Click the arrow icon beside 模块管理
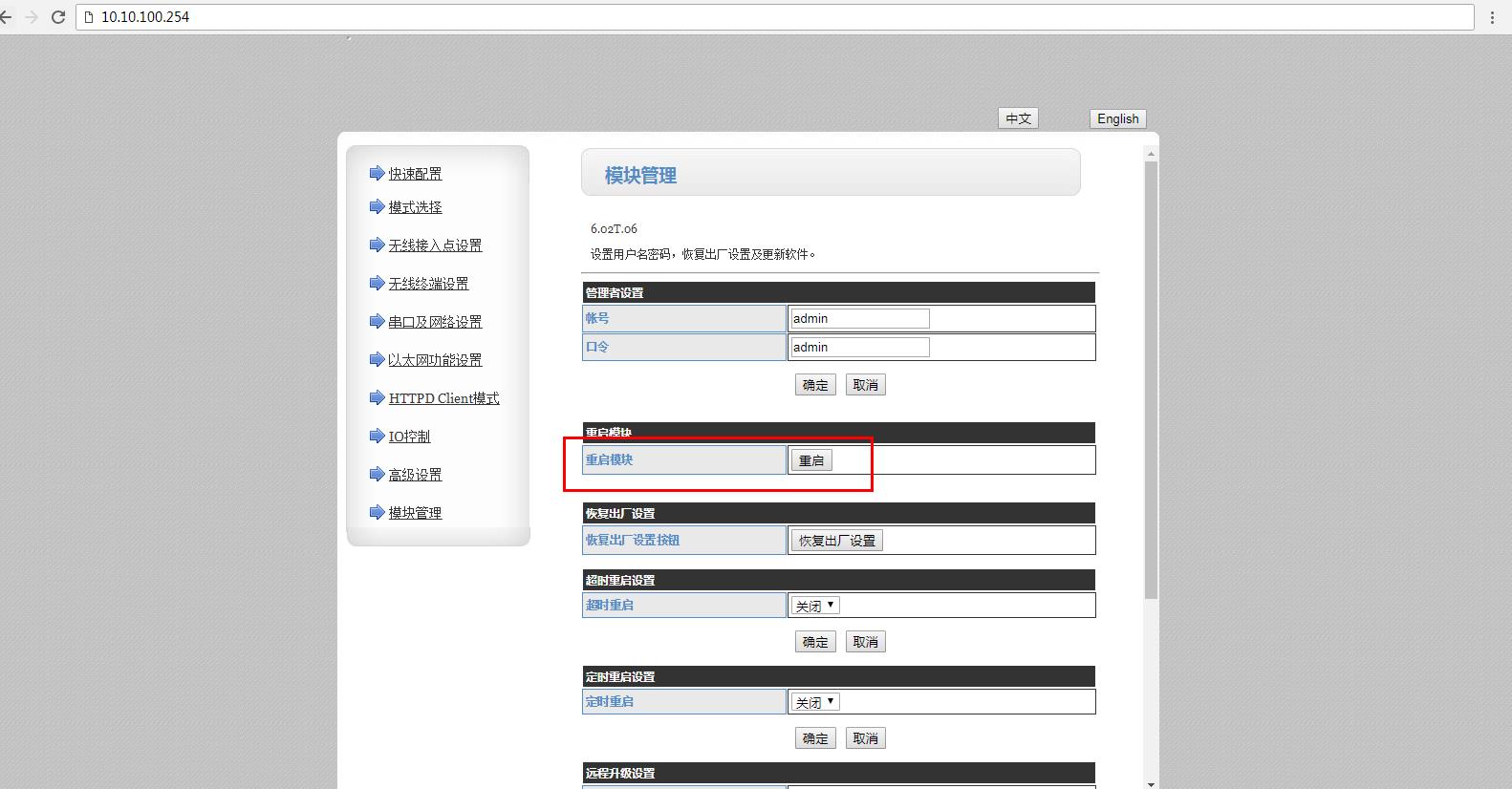Image resolution: width=1512 pixels, height=789 pixels. click(x=377, y=512)
